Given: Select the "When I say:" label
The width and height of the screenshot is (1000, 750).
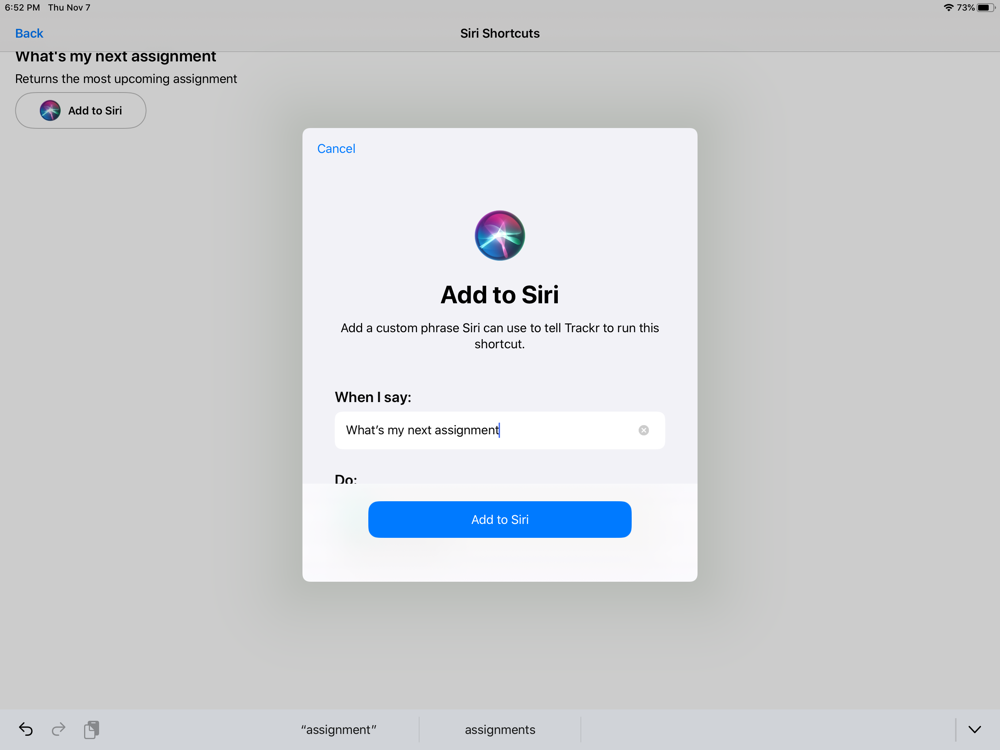Looking at the screenshot, I should click(x=373, y=397).
